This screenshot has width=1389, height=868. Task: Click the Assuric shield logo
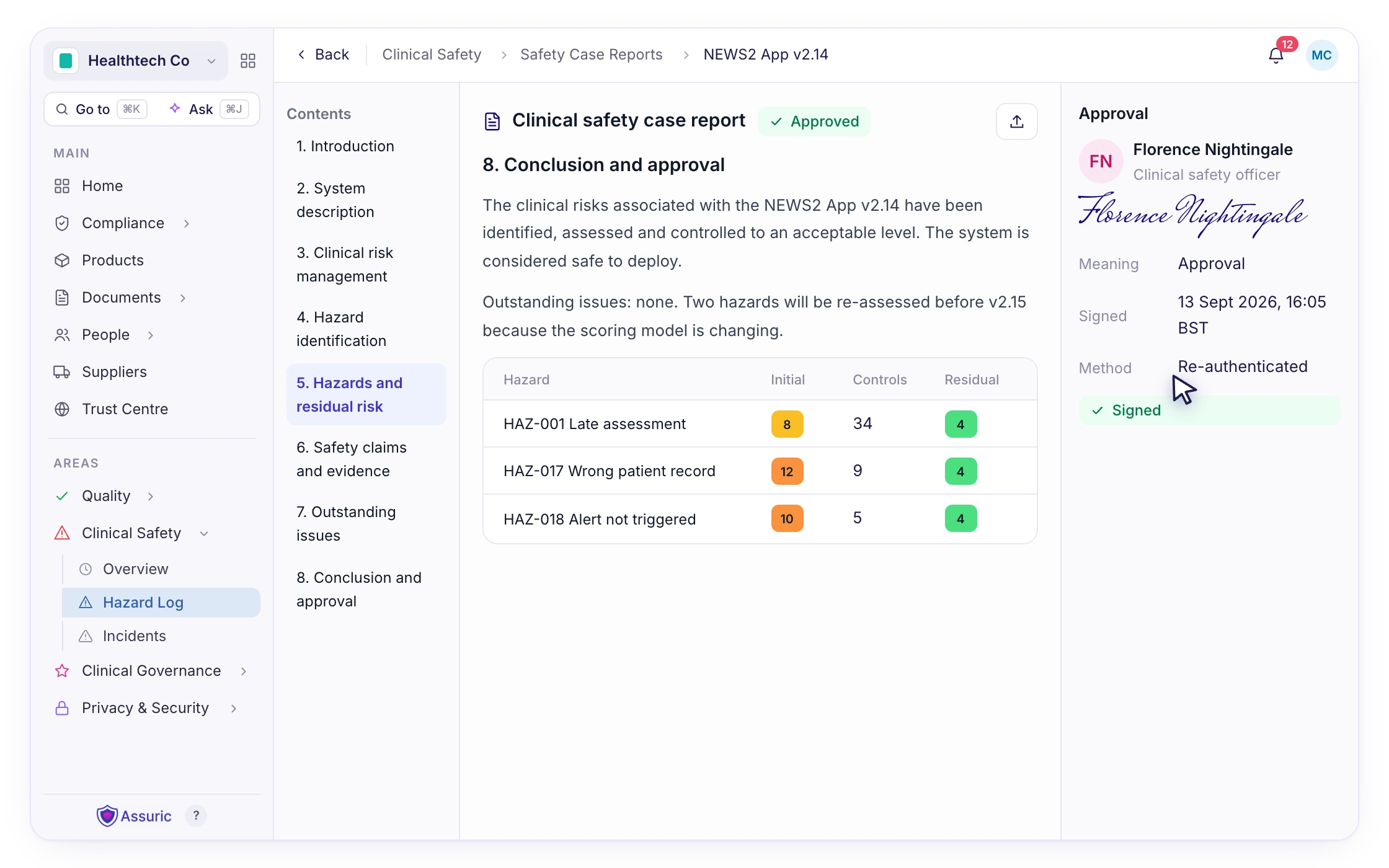(107, 816)
